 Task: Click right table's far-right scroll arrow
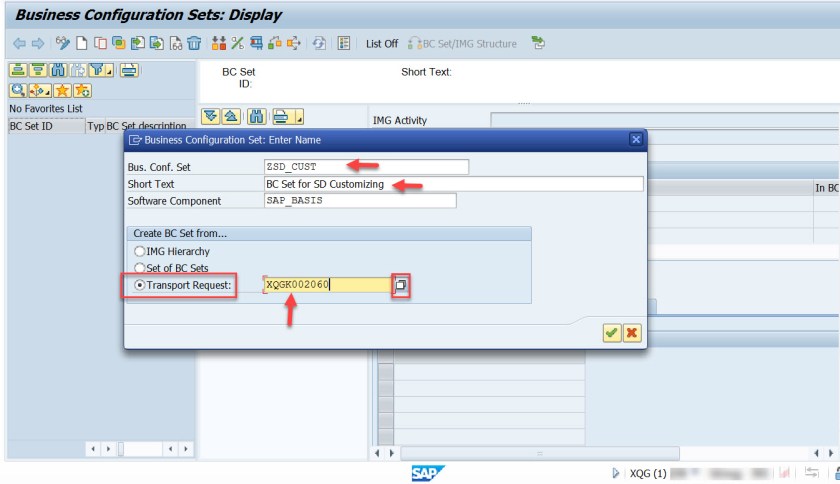831,453
